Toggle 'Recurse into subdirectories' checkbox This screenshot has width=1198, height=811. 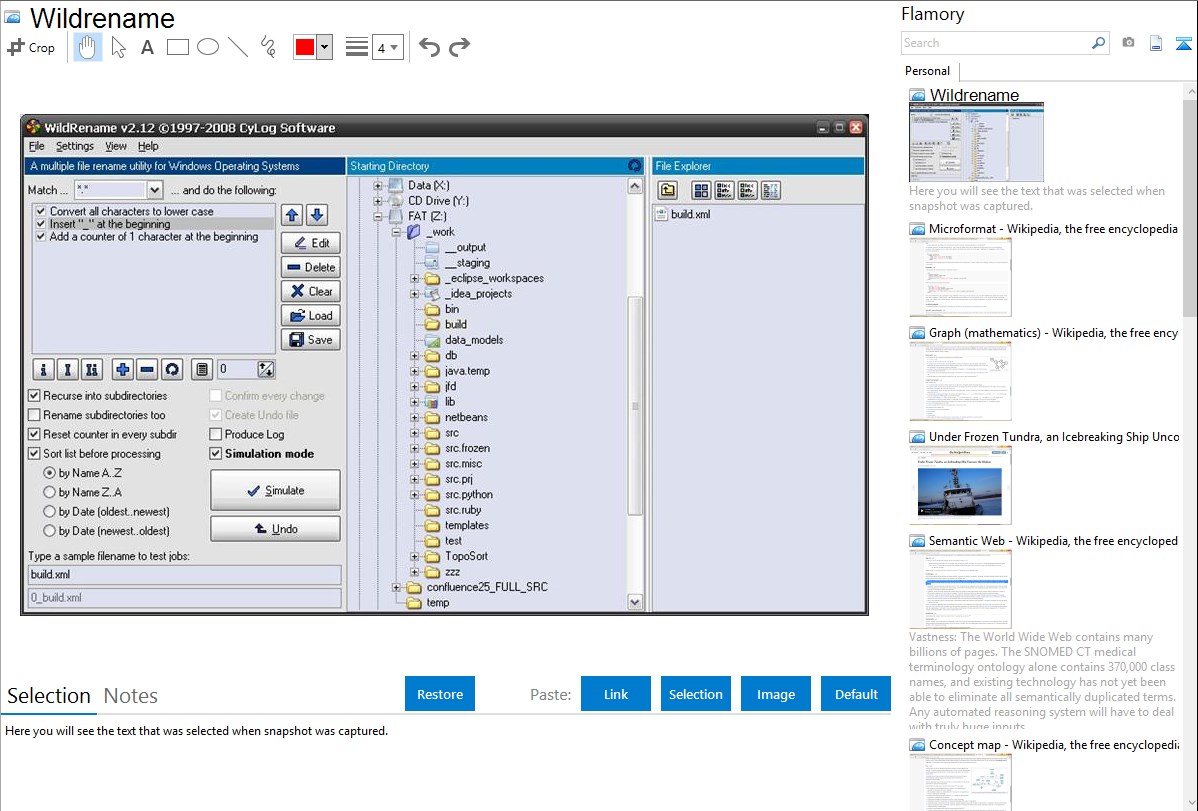point(34,396)
